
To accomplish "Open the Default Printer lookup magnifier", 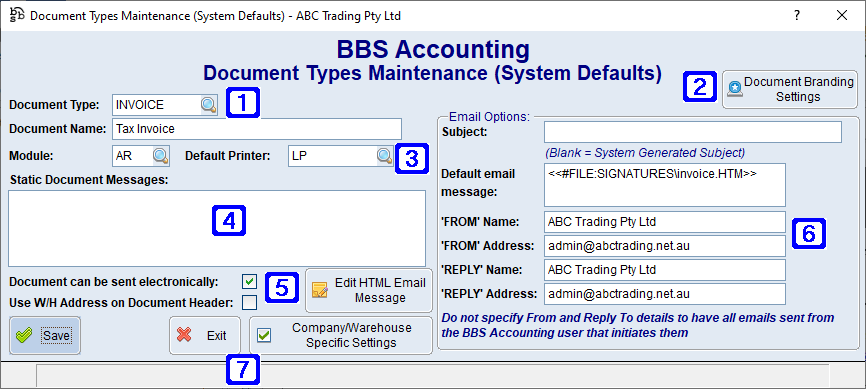I will pyautogui.click(x=384, y=156).
